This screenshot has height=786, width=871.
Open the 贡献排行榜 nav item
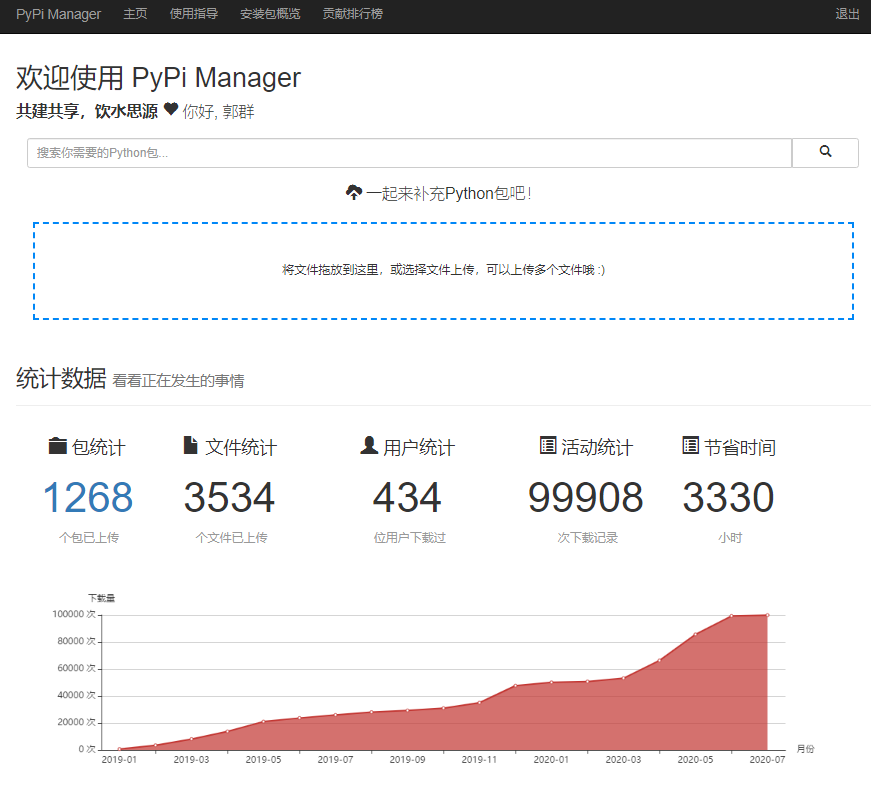coord(353,14)
